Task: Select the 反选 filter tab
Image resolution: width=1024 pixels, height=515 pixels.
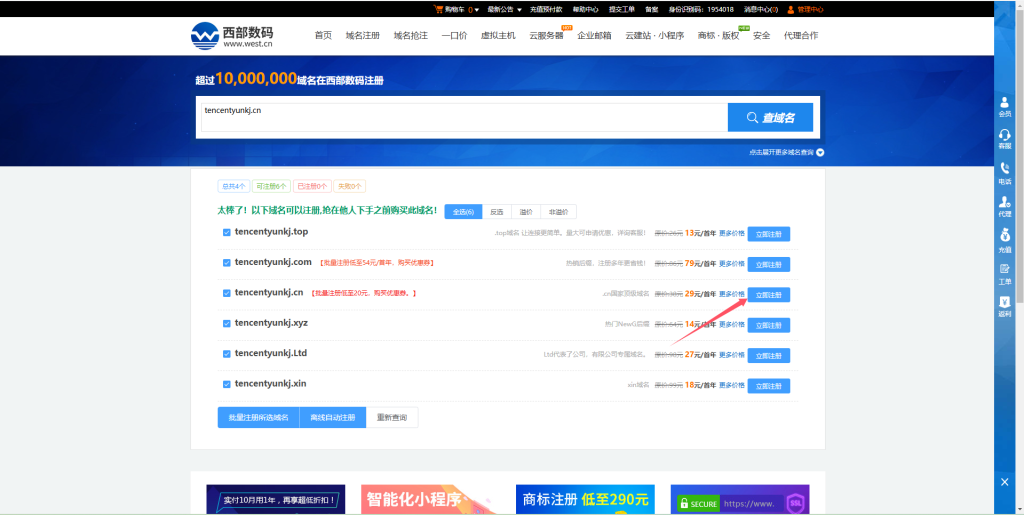Action: (x=497, y=211)
